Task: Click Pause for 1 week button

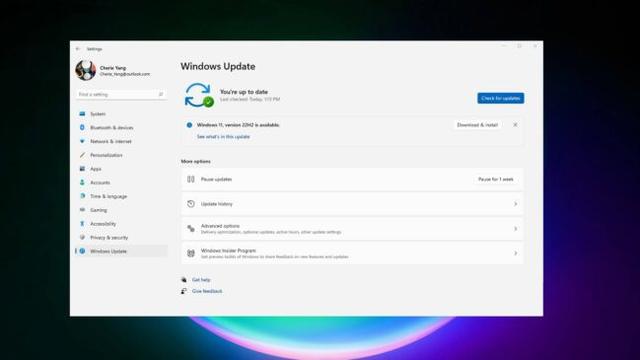Action: [x=496, y=179]
